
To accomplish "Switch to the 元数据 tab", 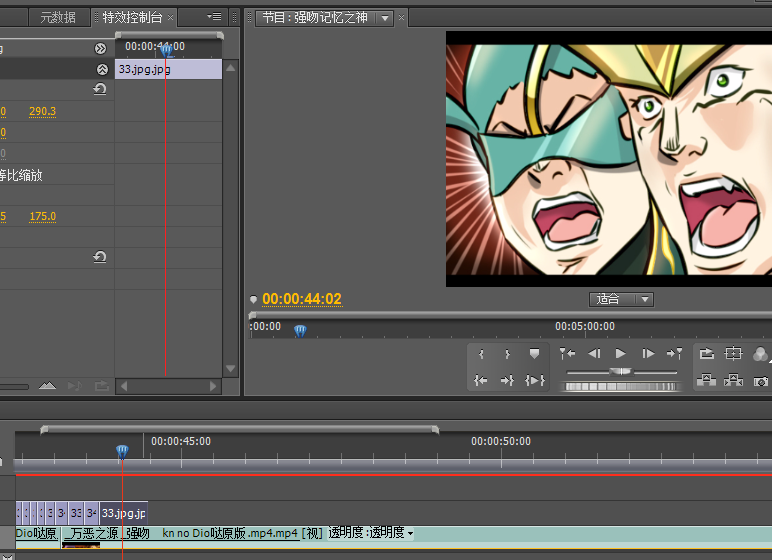I will pyautogui.click(x=58, y=18).
